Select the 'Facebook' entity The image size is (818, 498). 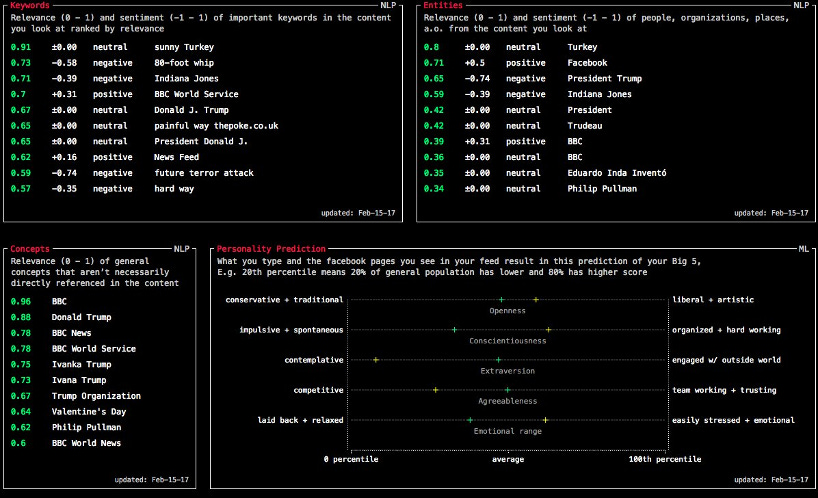[587, 63]
